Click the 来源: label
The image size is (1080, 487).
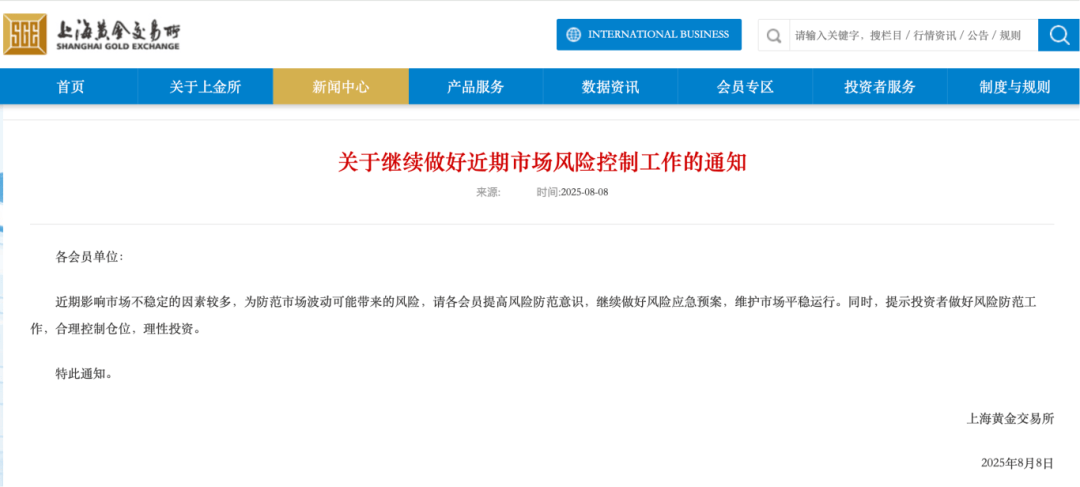point(488,192)
